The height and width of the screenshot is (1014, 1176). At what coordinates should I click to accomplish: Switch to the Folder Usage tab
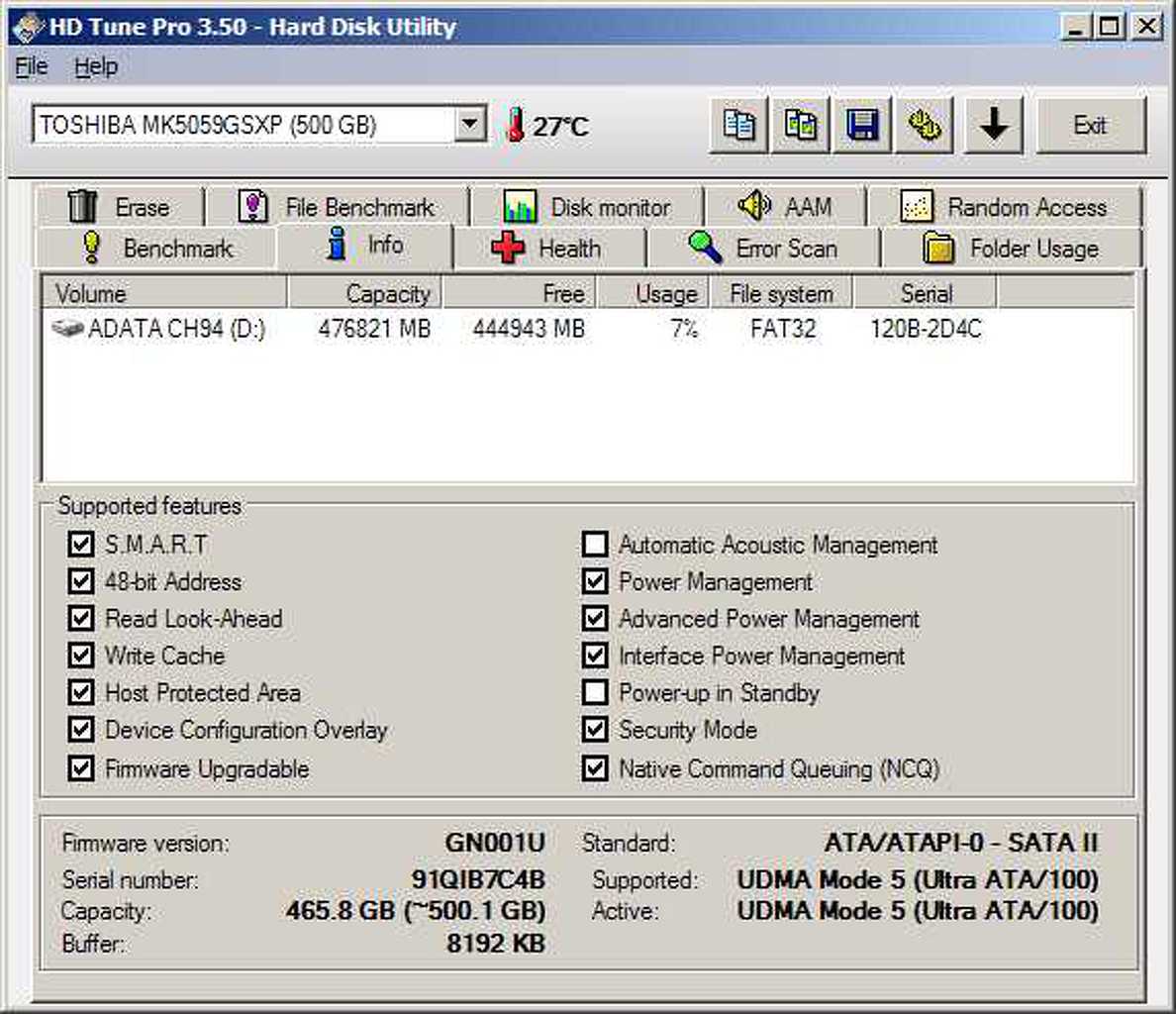click(1012, 249)
